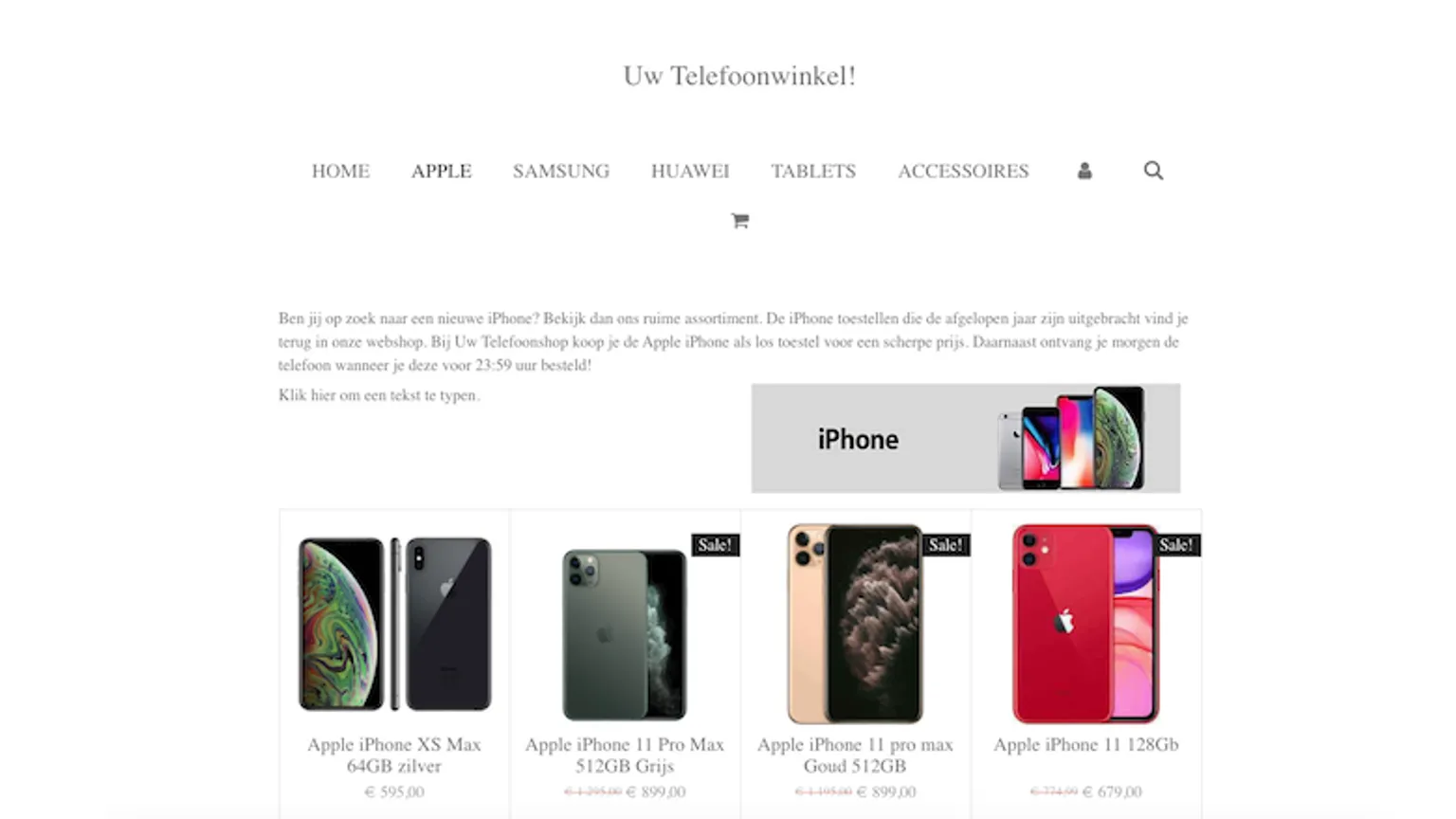This screenshot has width=1456, height=819.
Task: Click the iPhone banner image
Action: (x=966, y=438)
